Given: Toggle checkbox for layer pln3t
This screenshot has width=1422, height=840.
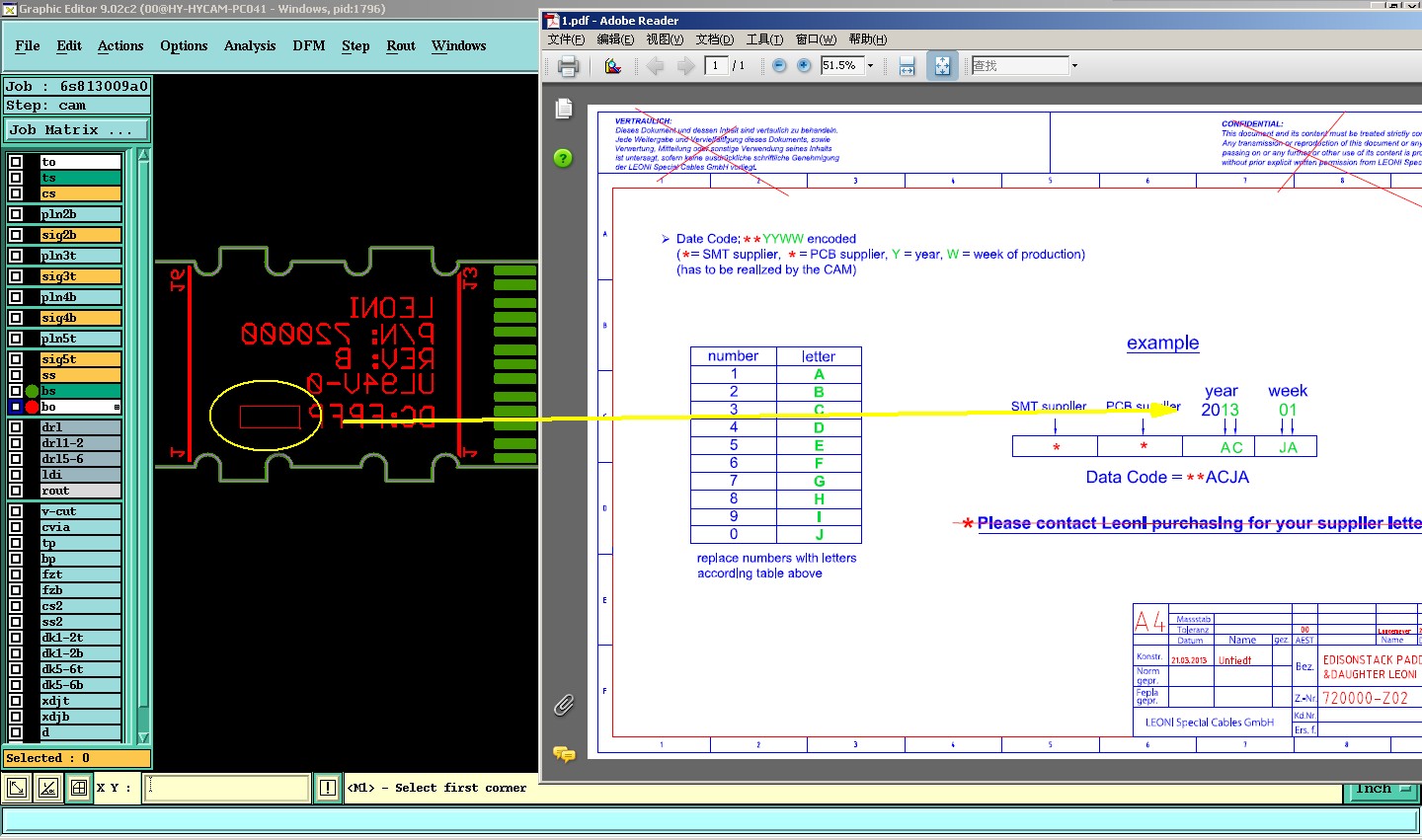Looking at the screenshot, I should (x=16, y=256).
